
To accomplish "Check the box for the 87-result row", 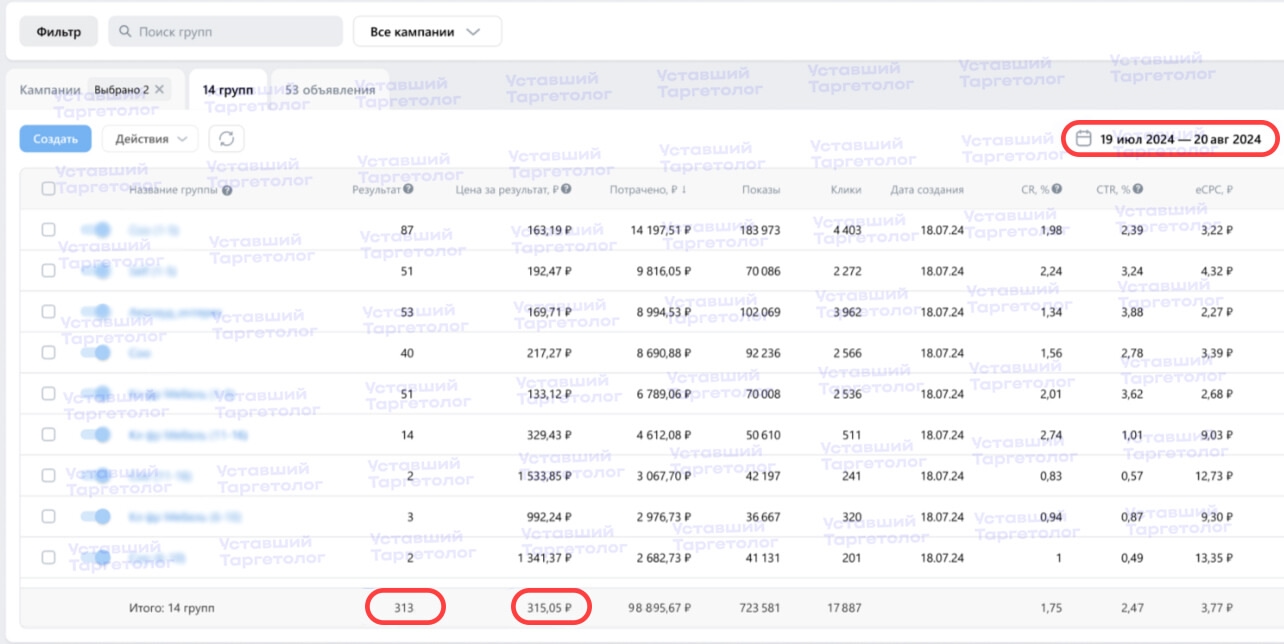I will point(49,230).
